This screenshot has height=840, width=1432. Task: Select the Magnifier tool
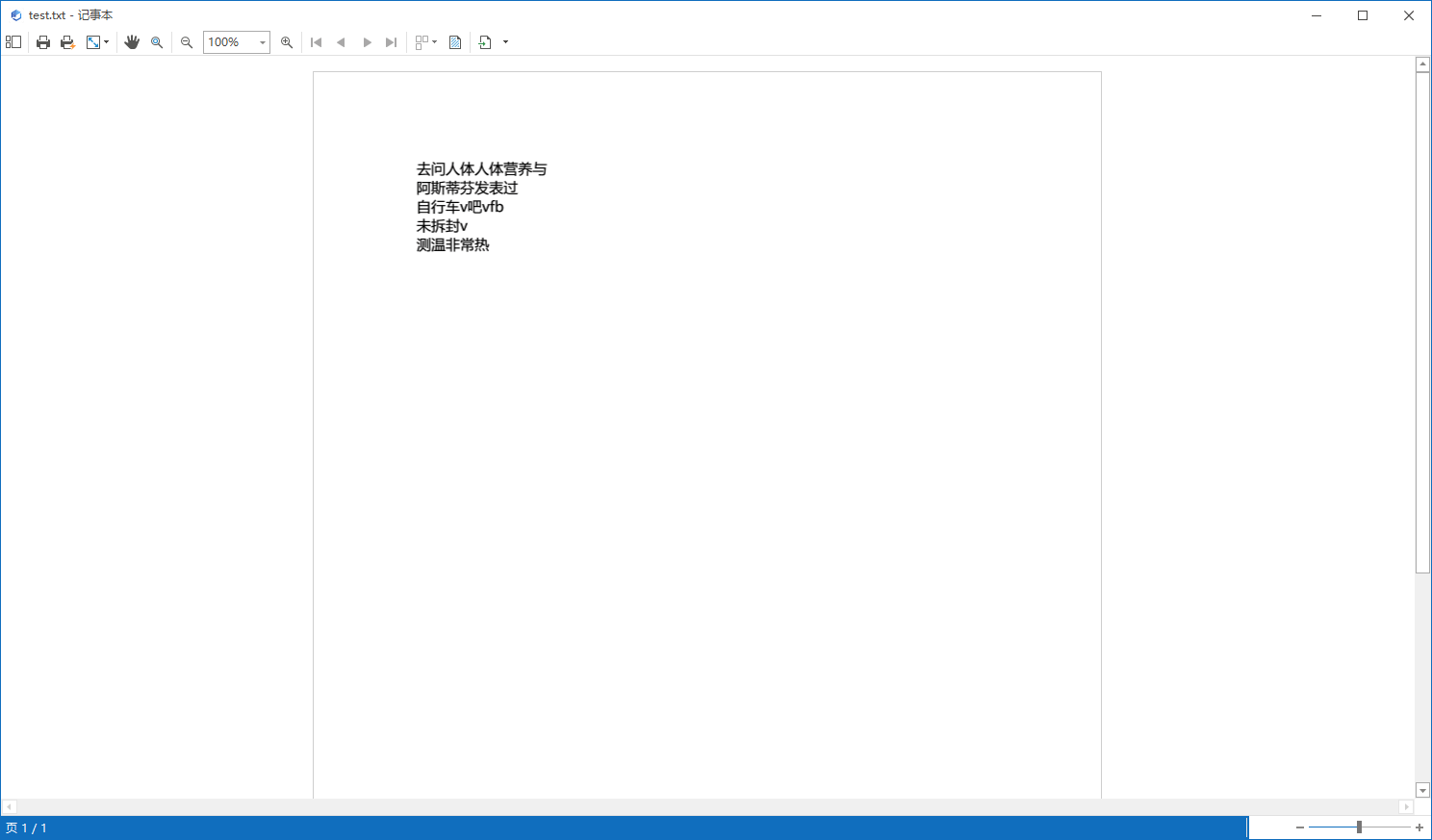157,42
